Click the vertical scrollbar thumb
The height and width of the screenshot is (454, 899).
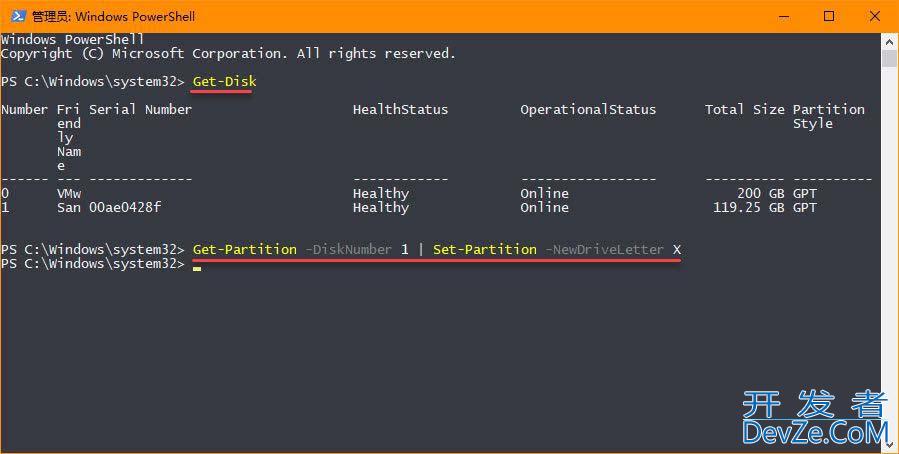point(889,58)
